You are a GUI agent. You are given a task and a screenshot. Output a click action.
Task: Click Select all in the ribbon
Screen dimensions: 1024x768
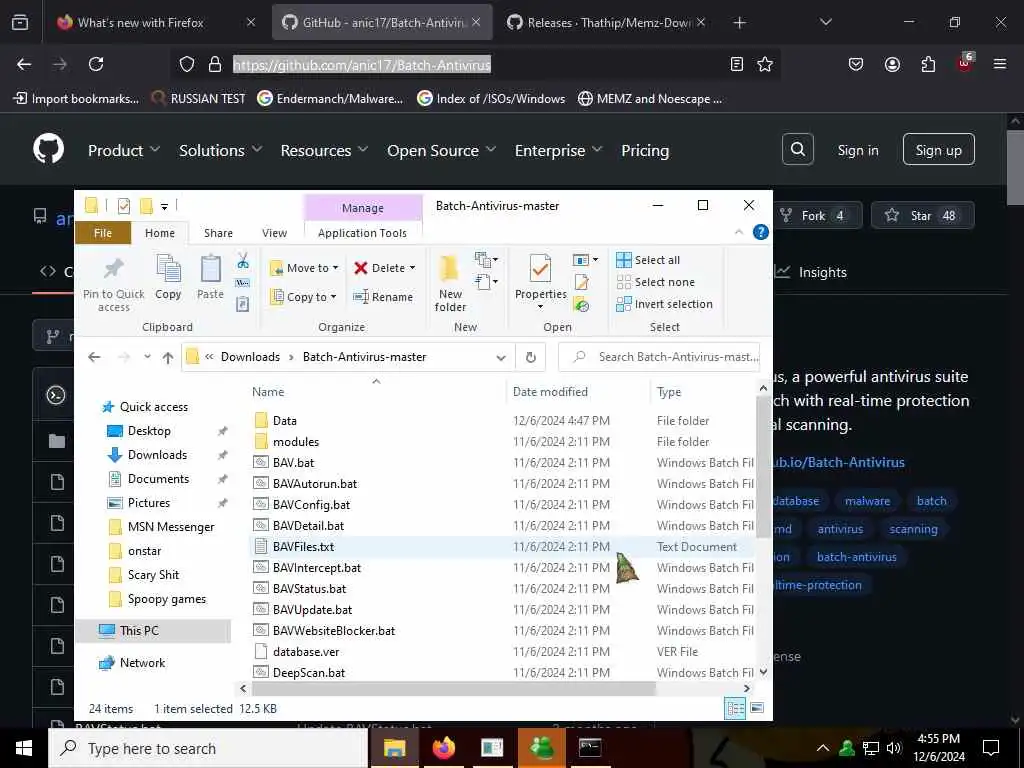pyautogui.click(x=648, y=260)
